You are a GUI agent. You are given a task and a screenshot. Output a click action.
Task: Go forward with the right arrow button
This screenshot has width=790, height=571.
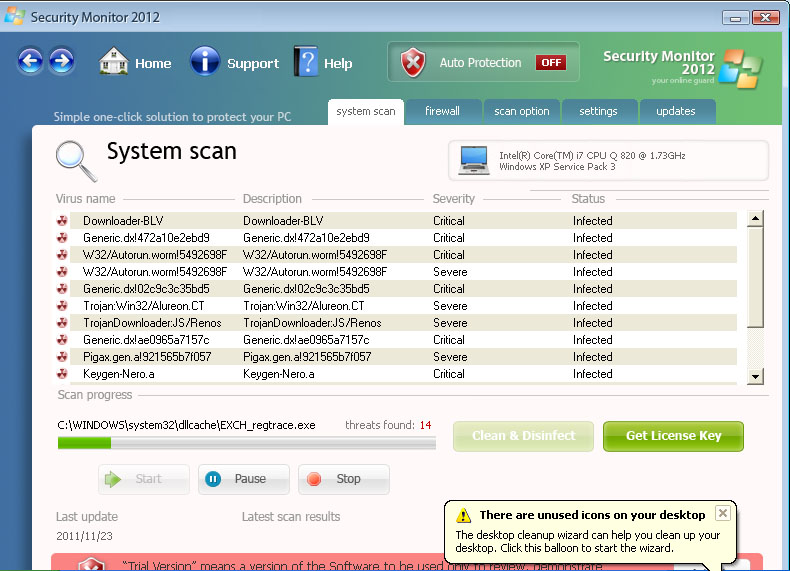(x=61, y=61)
